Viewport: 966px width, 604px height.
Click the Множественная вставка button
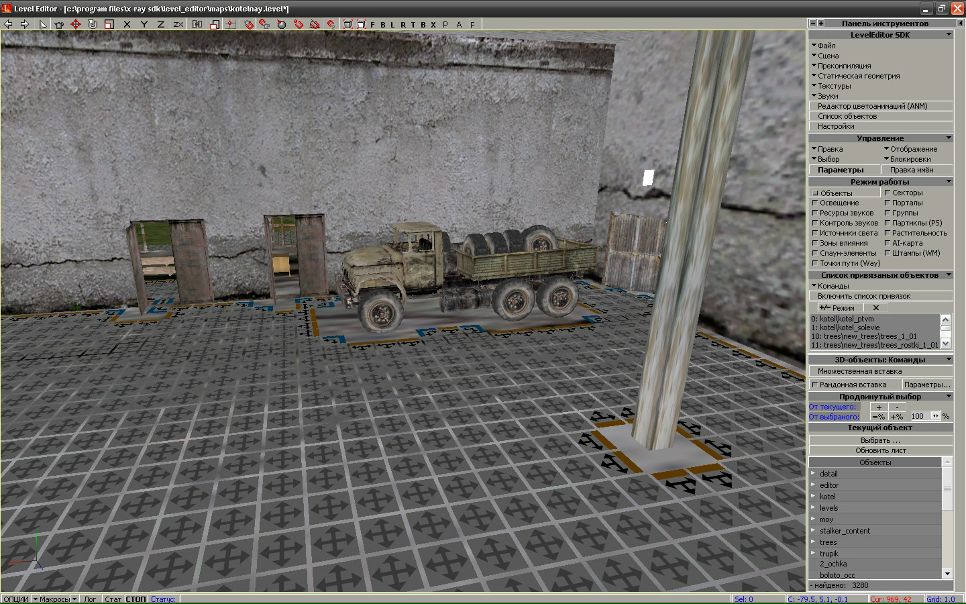click(x=880, y=371)
